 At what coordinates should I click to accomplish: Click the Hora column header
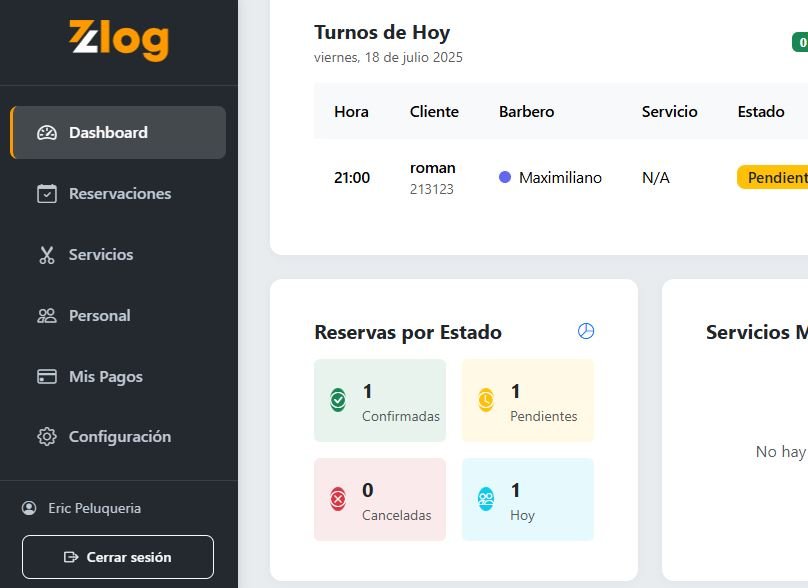point(350,111)
